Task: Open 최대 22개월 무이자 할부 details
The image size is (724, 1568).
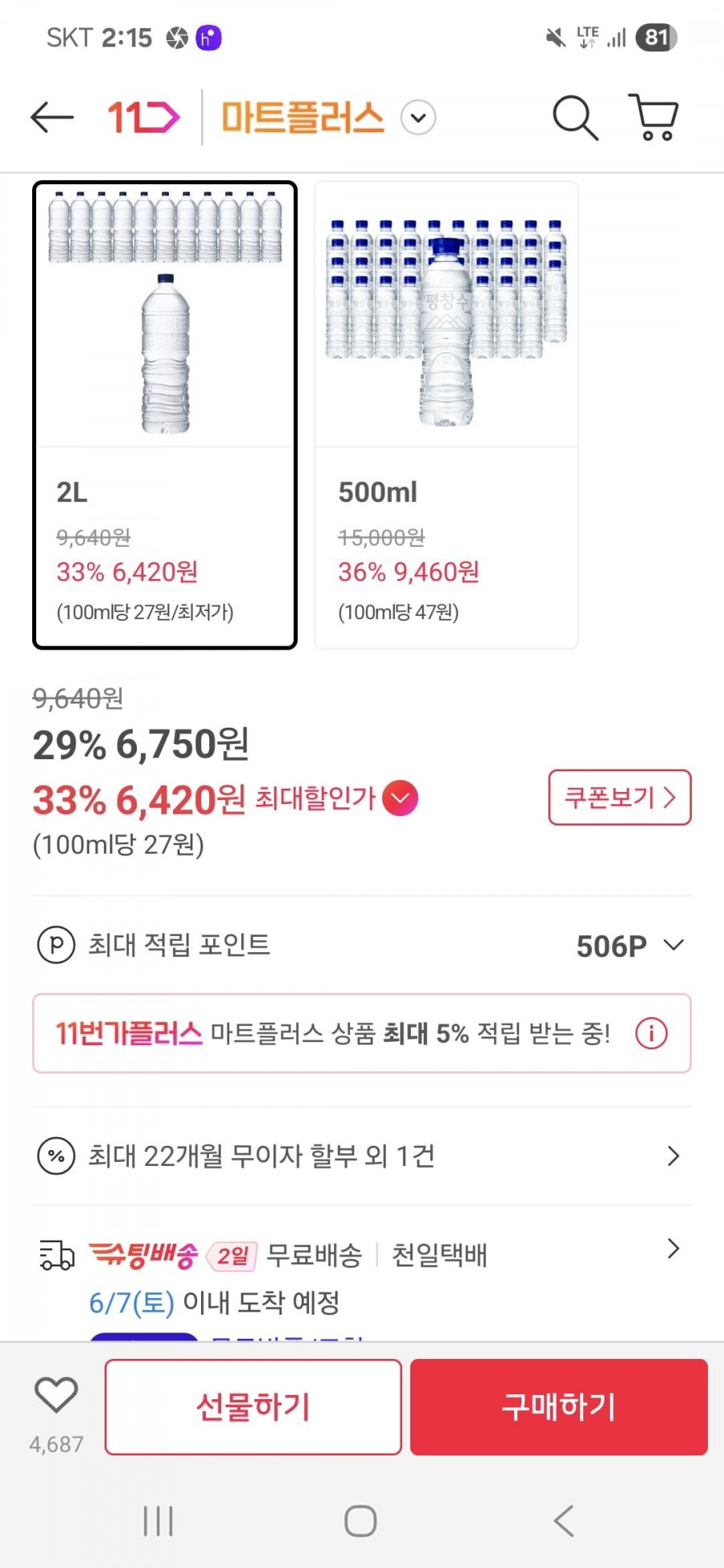Action: (362, 1156)
